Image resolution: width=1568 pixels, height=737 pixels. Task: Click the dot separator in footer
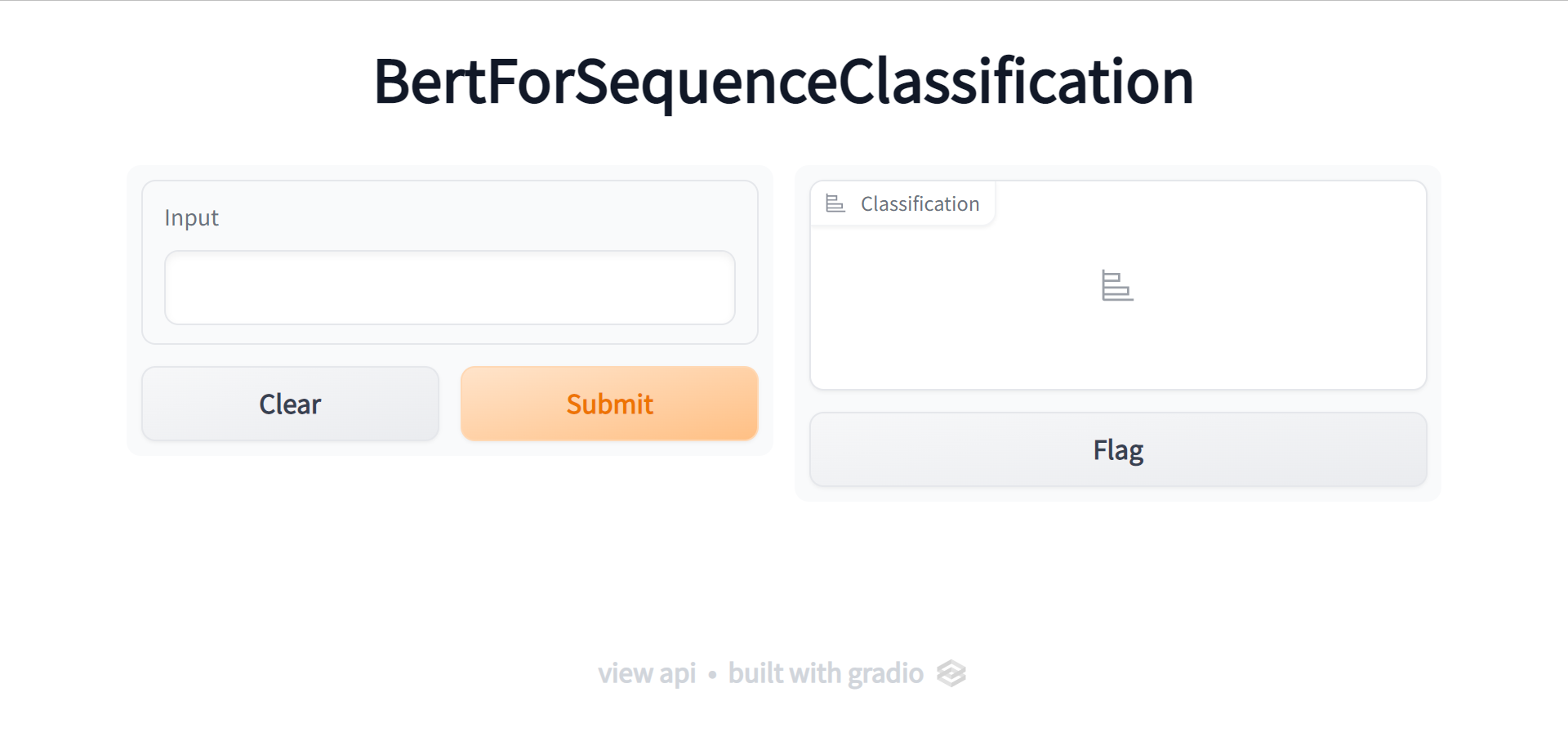pyautogui.click(x=712, y=675)
